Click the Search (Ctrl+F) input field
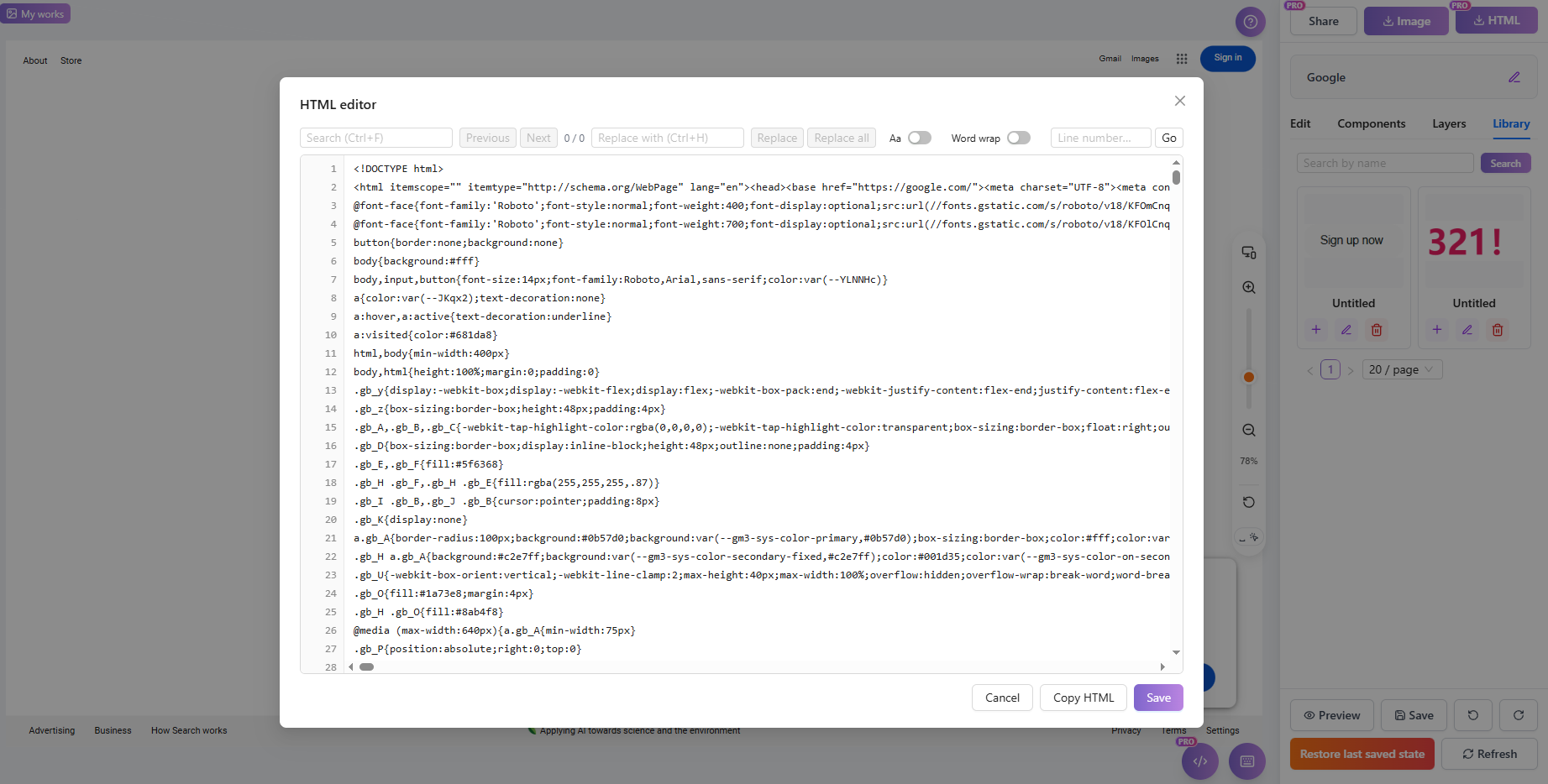 pos(375,137)
